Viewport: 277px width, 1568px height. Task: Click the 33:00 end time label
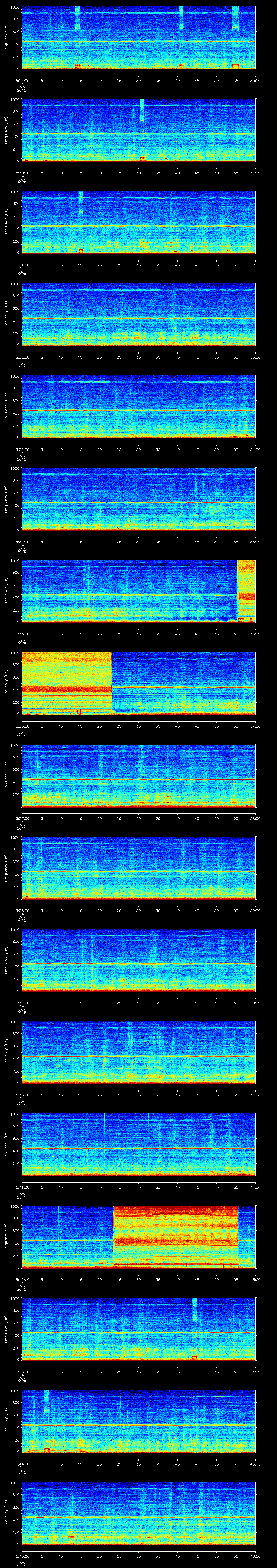pos(255,357)
